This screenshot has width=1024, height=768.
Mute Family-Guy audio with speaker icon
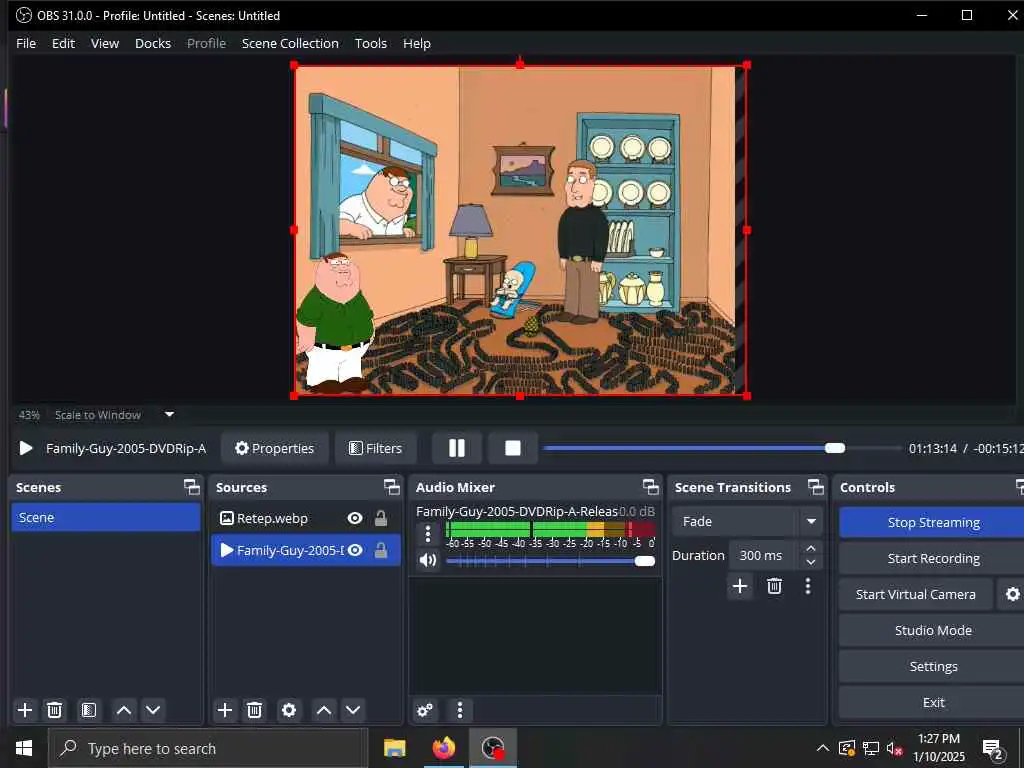click(x=428, y=560)
